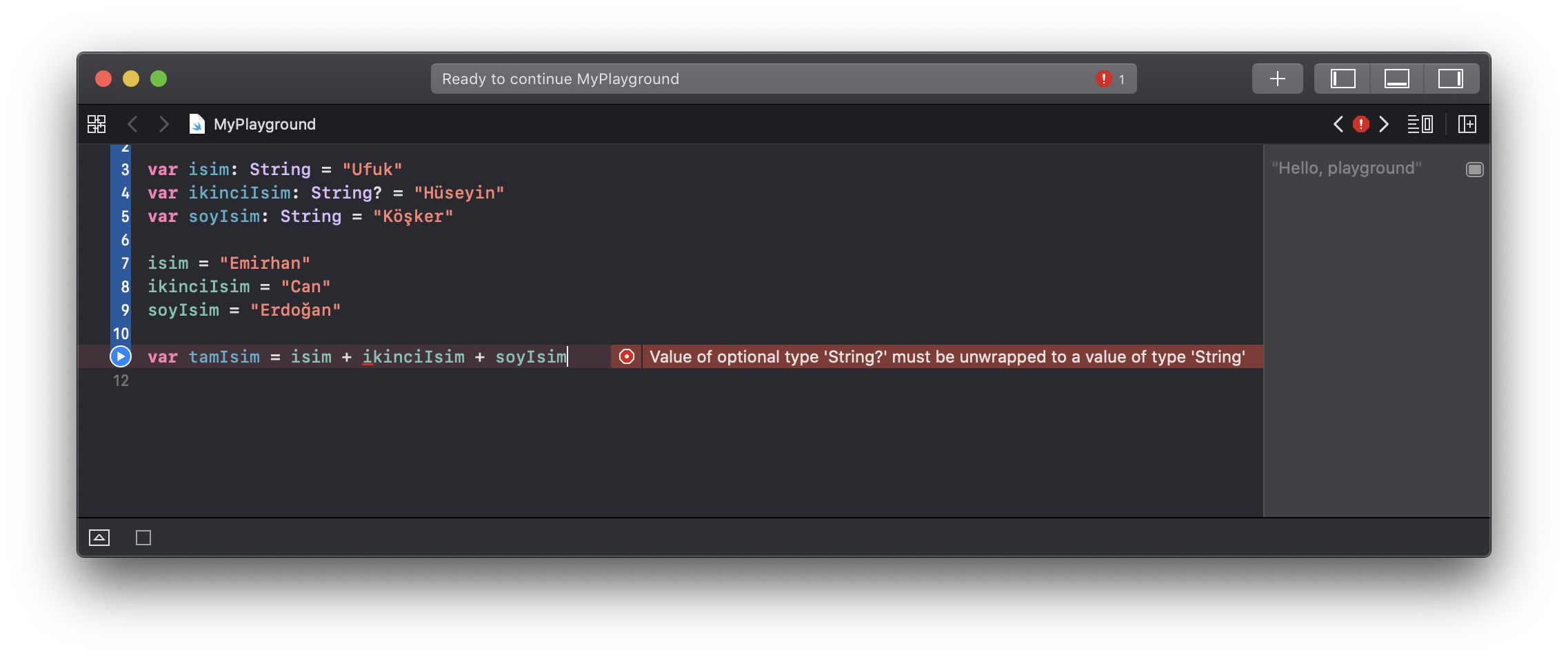Viewport: 1568px width, 659px height.
Task: Click the Library plus button
Action: click(x=1277, y=79)
